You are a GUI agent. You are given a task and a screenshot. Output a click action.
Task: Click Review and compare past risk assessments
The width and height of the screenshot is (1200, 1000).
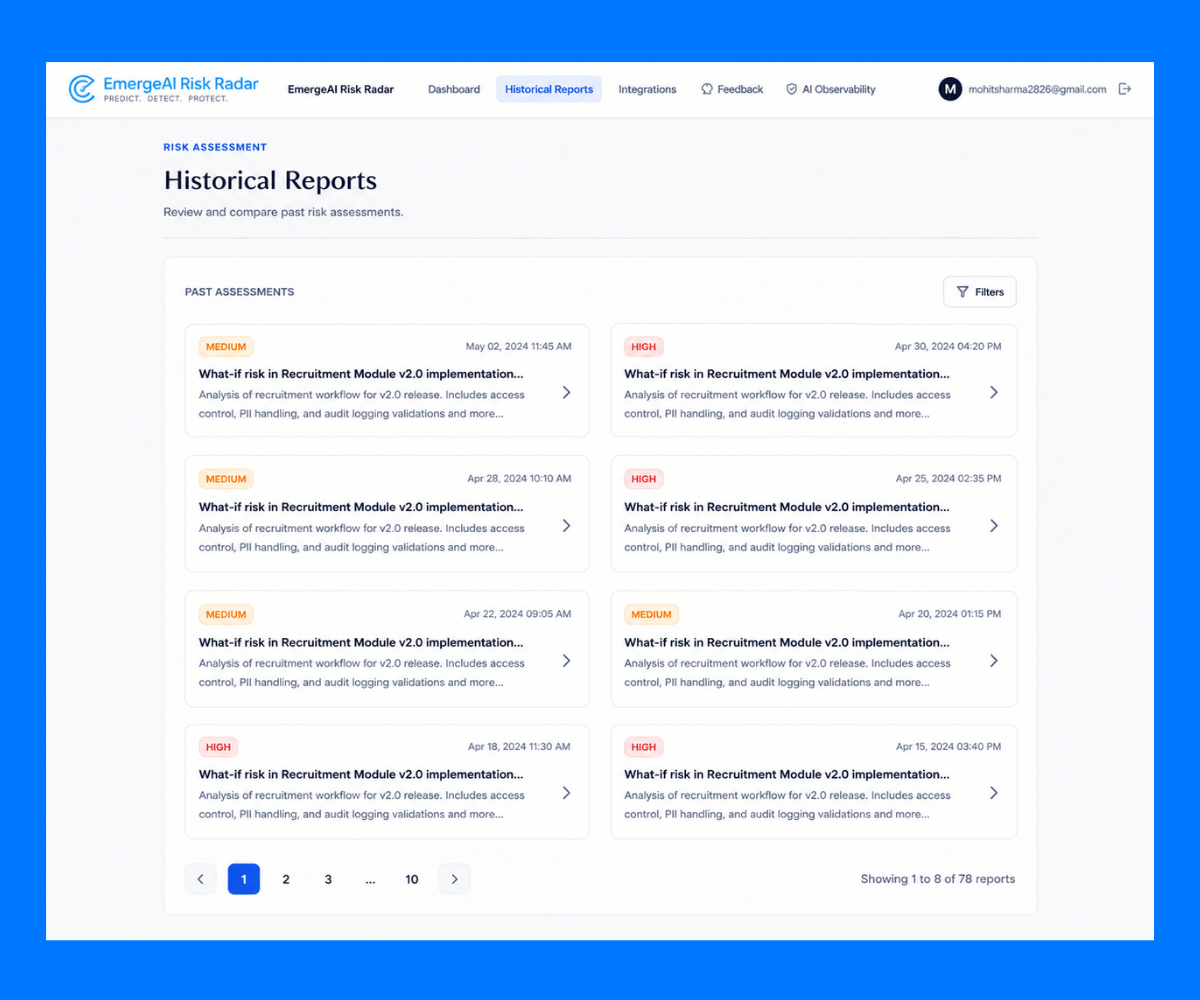click(x=283, y=212)
